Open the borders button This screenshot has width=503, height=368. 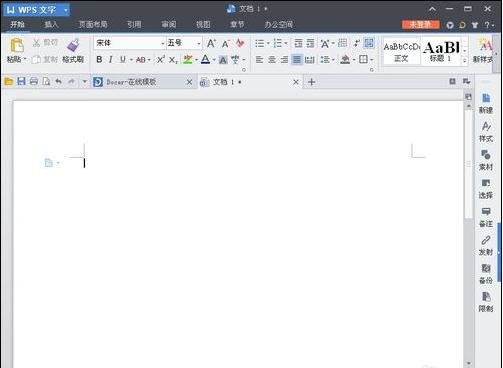[363, 60]
